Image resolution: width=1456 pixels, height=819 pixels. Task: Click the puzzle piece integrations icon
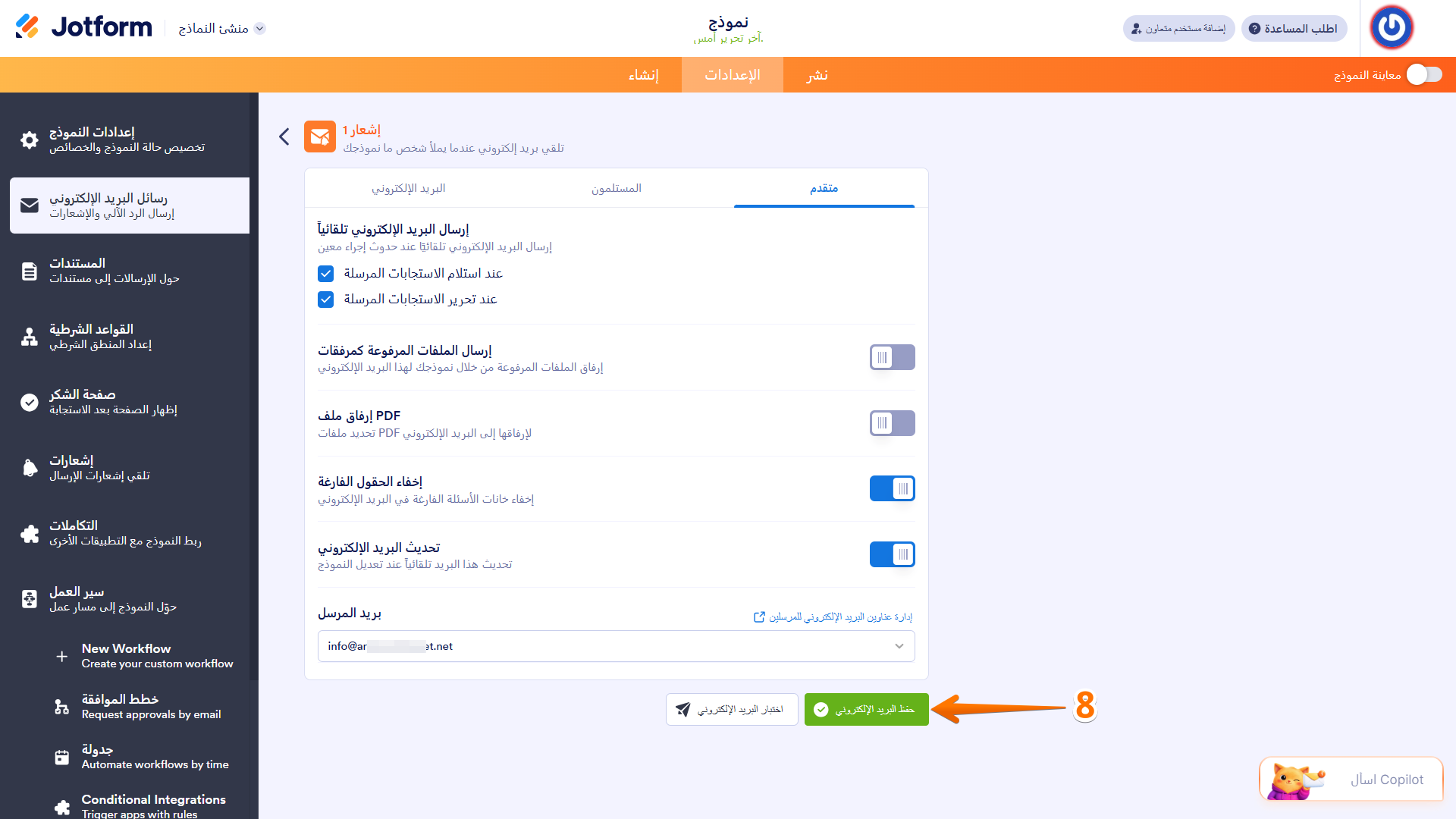tap(30, 533)
